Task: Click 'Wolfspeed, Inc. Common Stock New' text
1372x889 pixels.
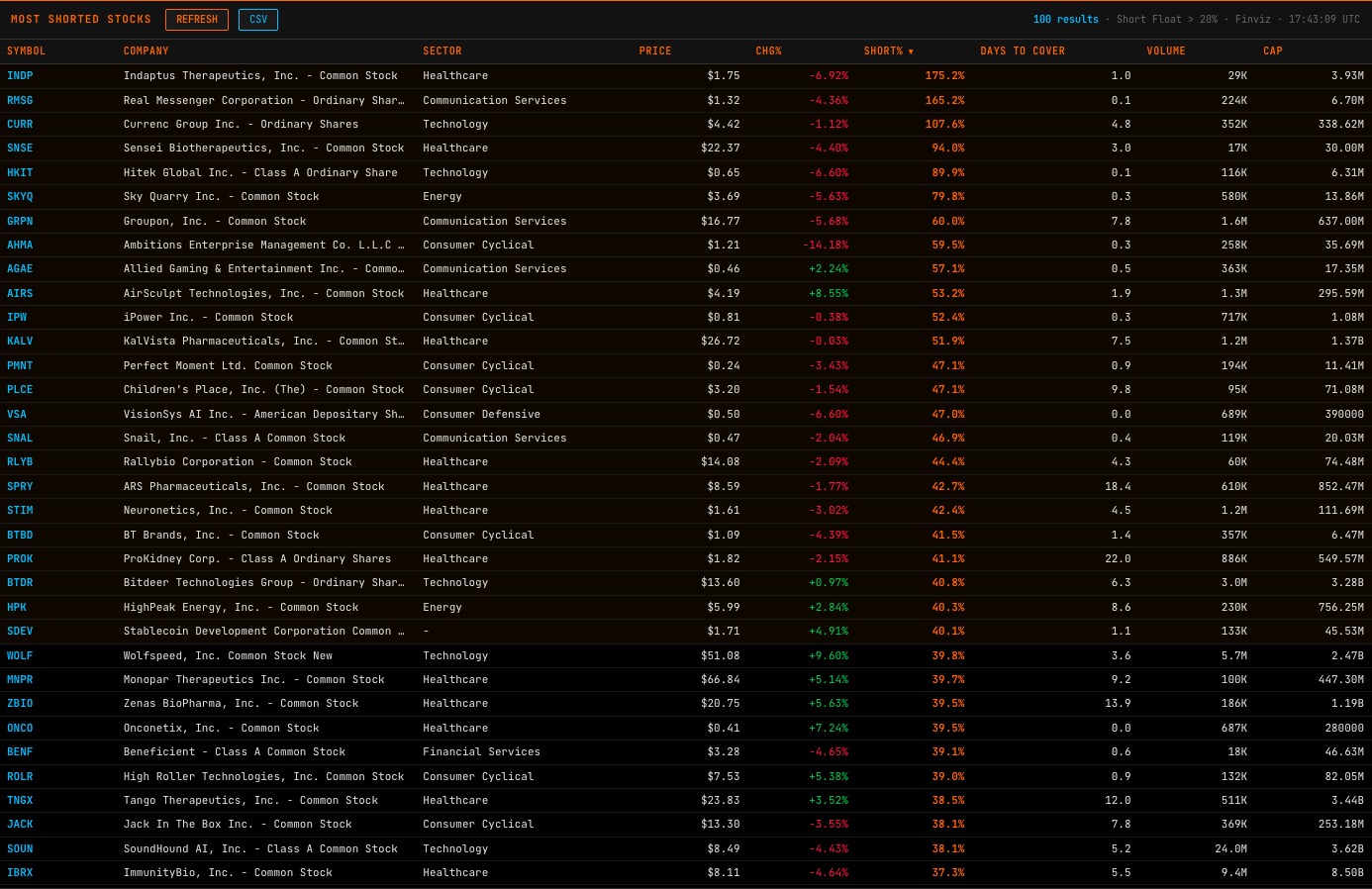Action: [228, 655]
